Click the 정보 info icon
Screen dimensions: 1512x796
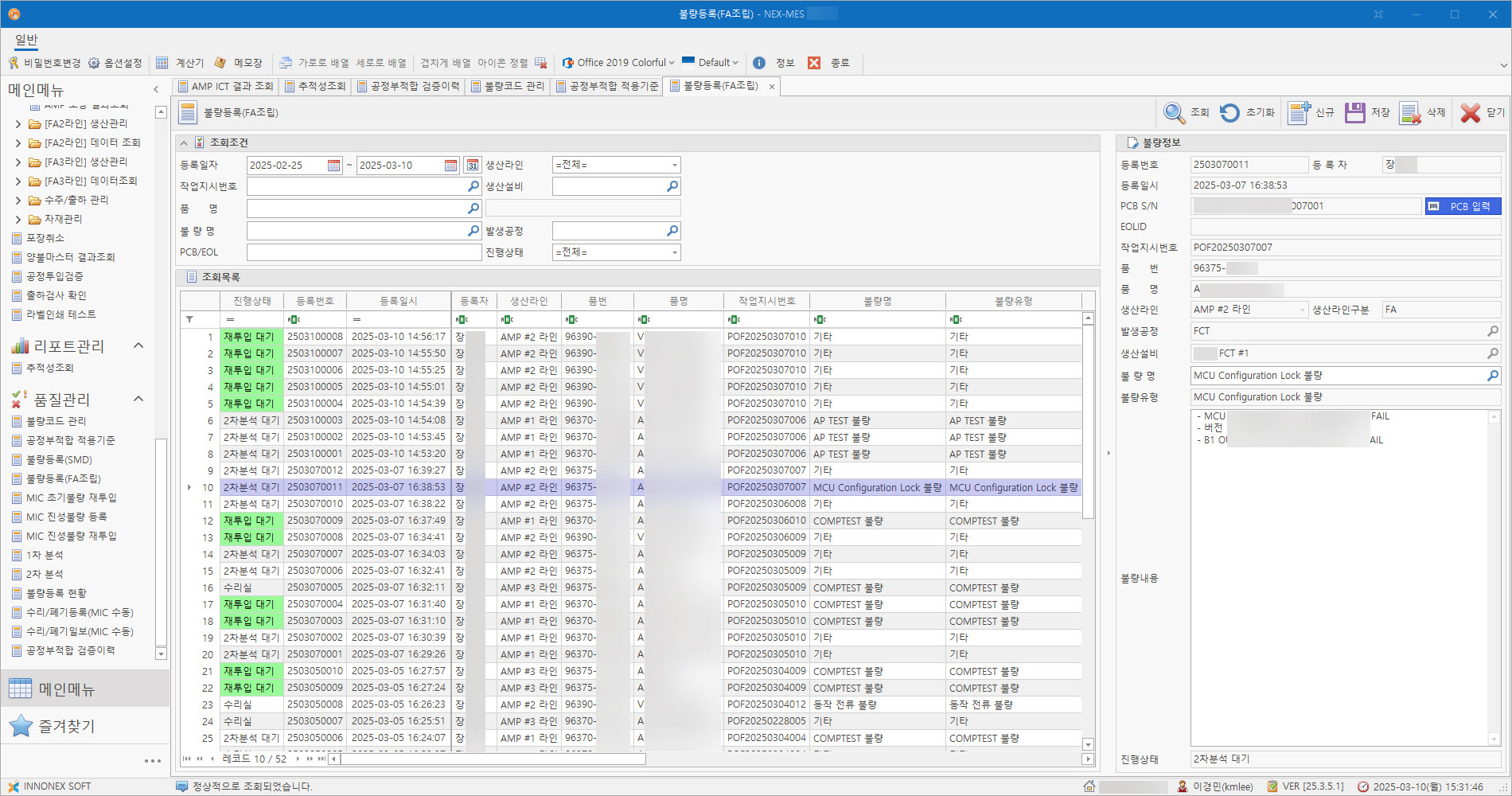pos(759,63)
